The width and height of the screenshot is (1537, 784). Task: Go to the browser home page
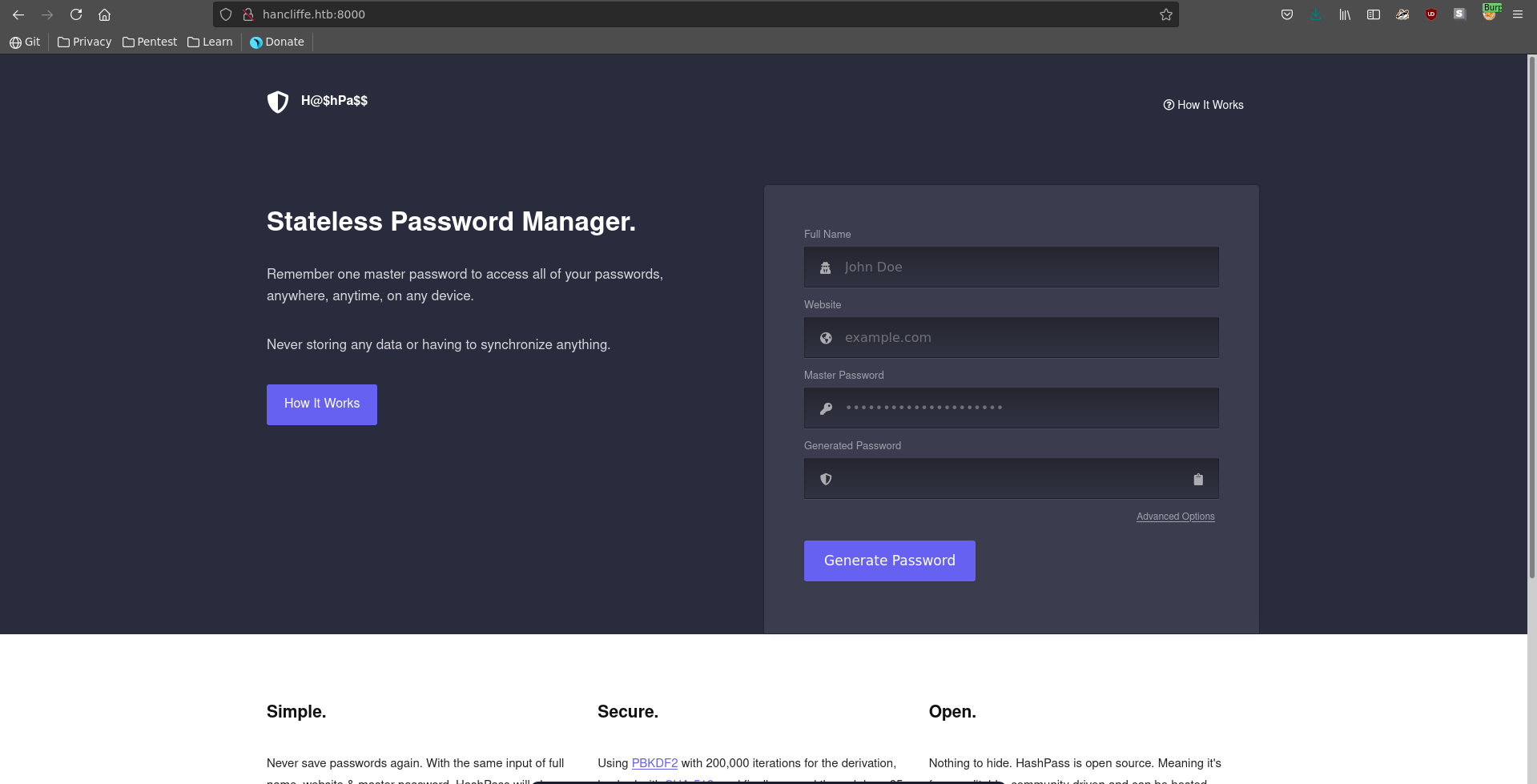click(x=104, y=14)
